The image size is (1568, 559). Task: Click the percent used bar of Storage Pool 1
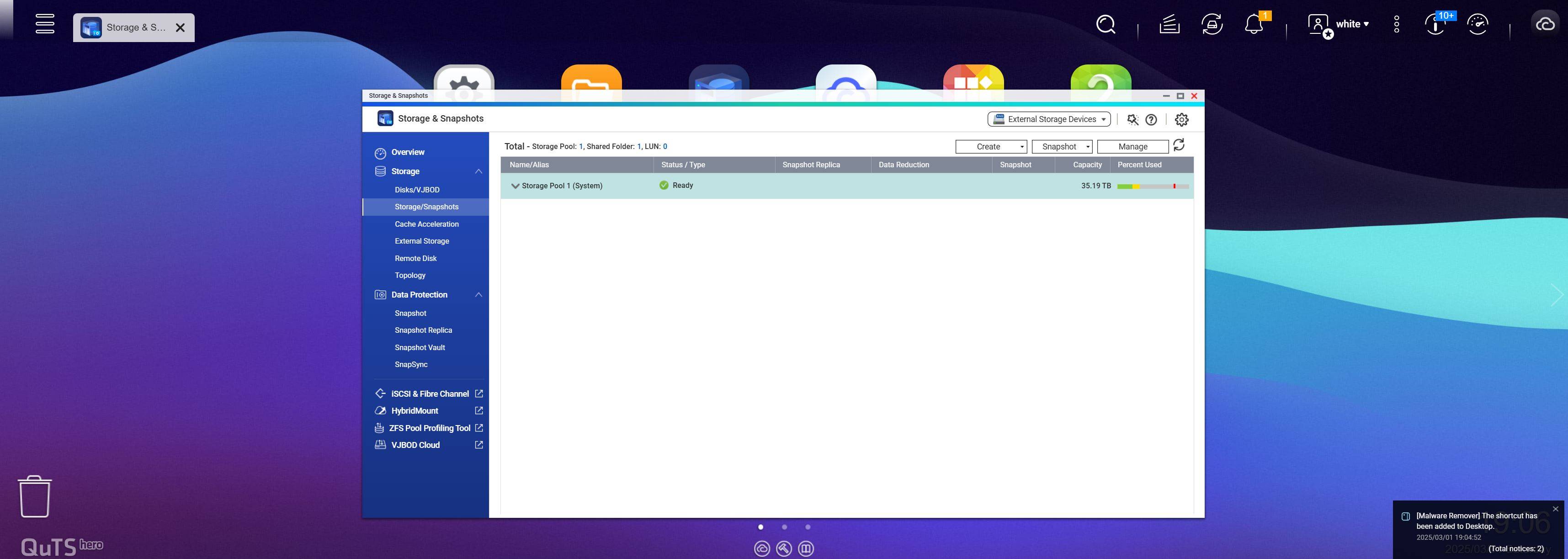pyautogui.click(x=1153, y=186)
